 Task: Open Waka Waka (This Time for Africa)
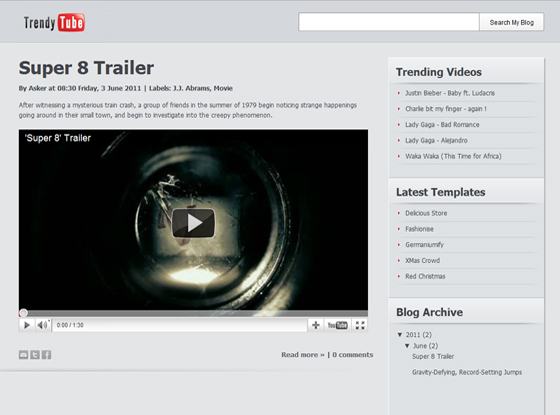click(453, 156)
